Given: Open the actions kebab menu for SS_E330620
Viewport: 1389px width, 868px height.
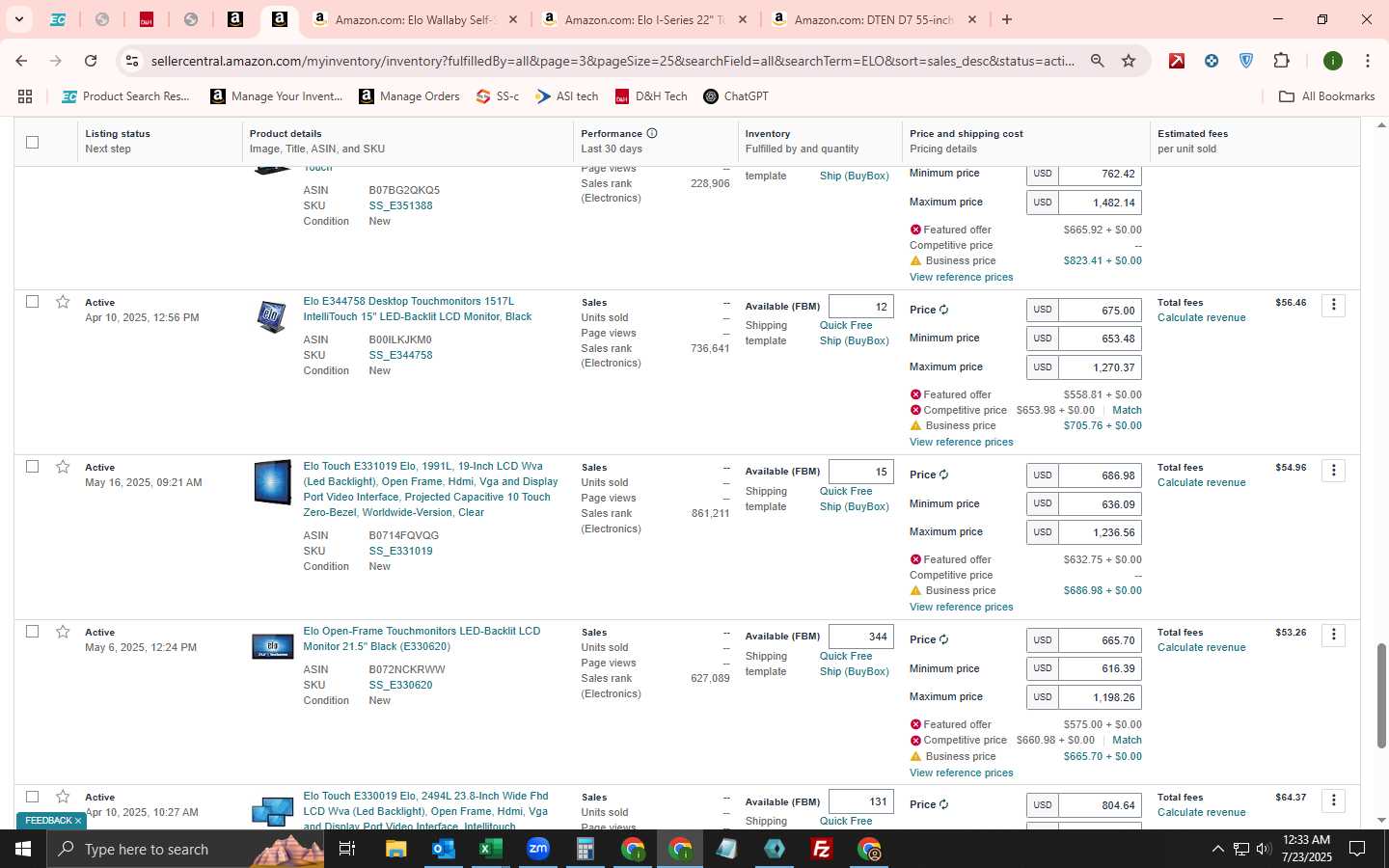Looking at the screenshot, I should 1333,636.
